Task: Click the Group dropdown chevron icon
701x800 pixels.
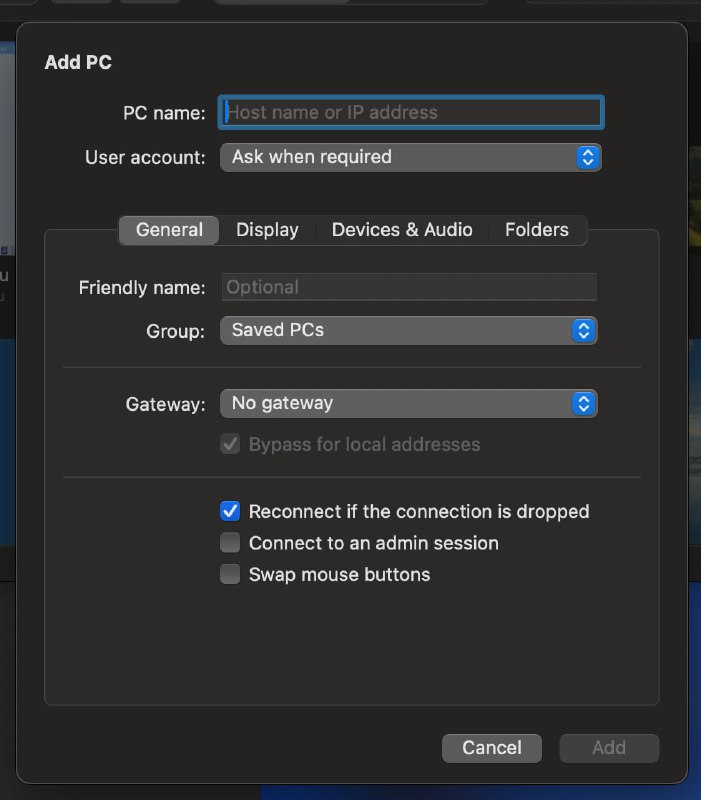Action: pos(583,330)
